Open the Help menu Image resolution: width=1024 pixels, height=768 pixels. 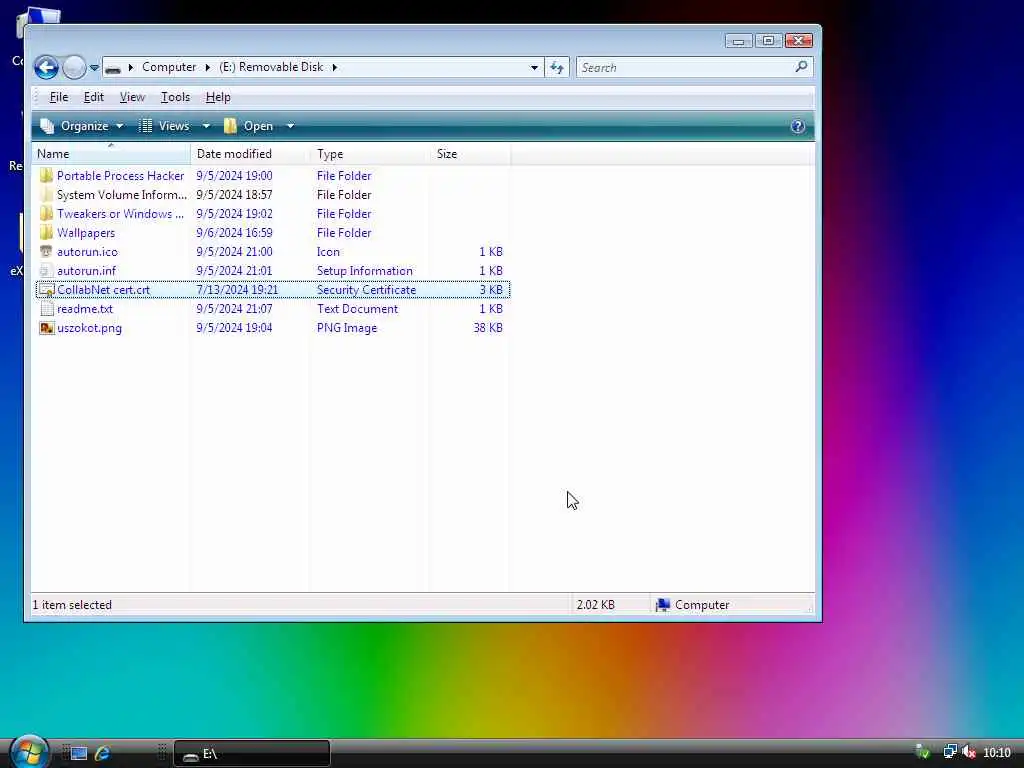click(x=217, y=97)
